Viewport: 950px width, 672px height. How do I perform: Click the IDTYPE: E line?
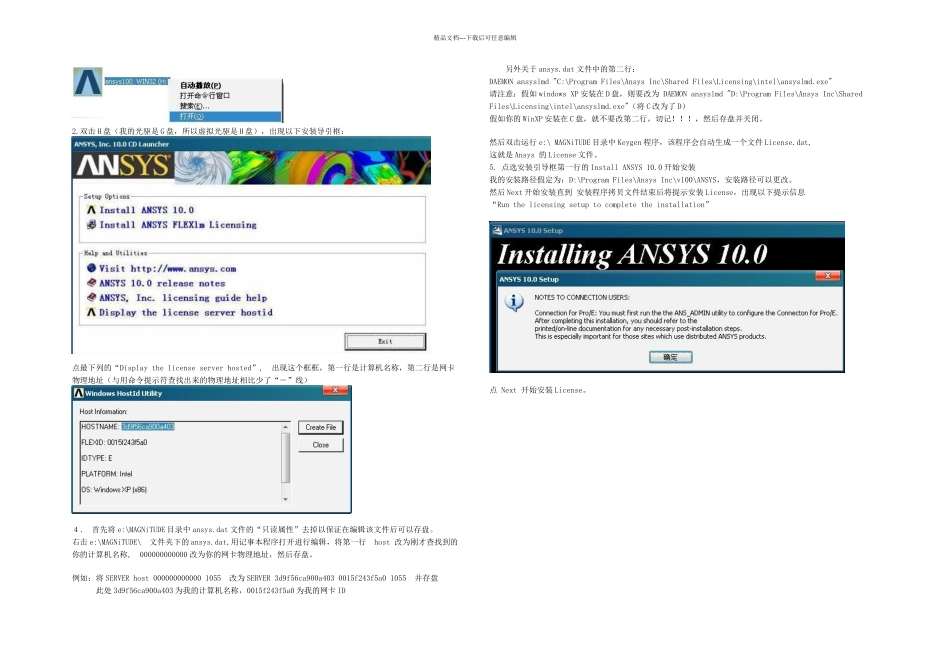pyautogui.click(x=97, y=458)
